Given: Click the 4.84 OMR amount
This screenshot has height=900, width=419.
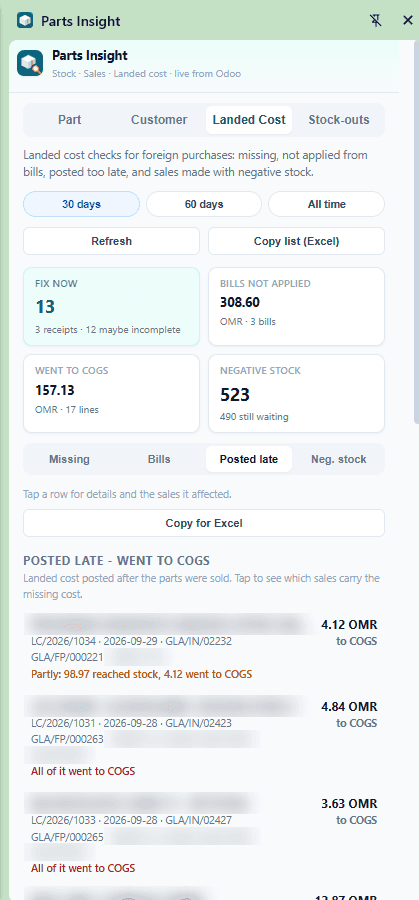Looking at the screenshot, I should pyautogui.click(x=350, y=707).
